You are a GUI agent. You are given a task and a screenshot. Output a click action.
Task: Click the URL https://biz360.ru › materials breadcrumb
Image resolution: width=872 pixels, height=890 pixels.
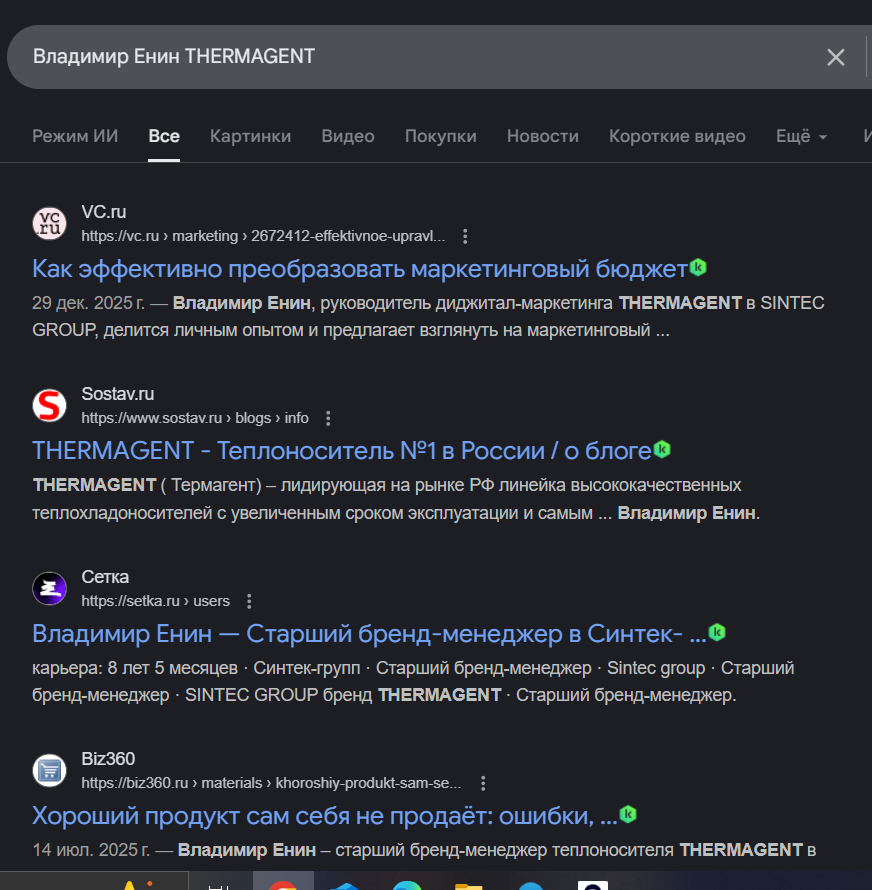(271, 783)
